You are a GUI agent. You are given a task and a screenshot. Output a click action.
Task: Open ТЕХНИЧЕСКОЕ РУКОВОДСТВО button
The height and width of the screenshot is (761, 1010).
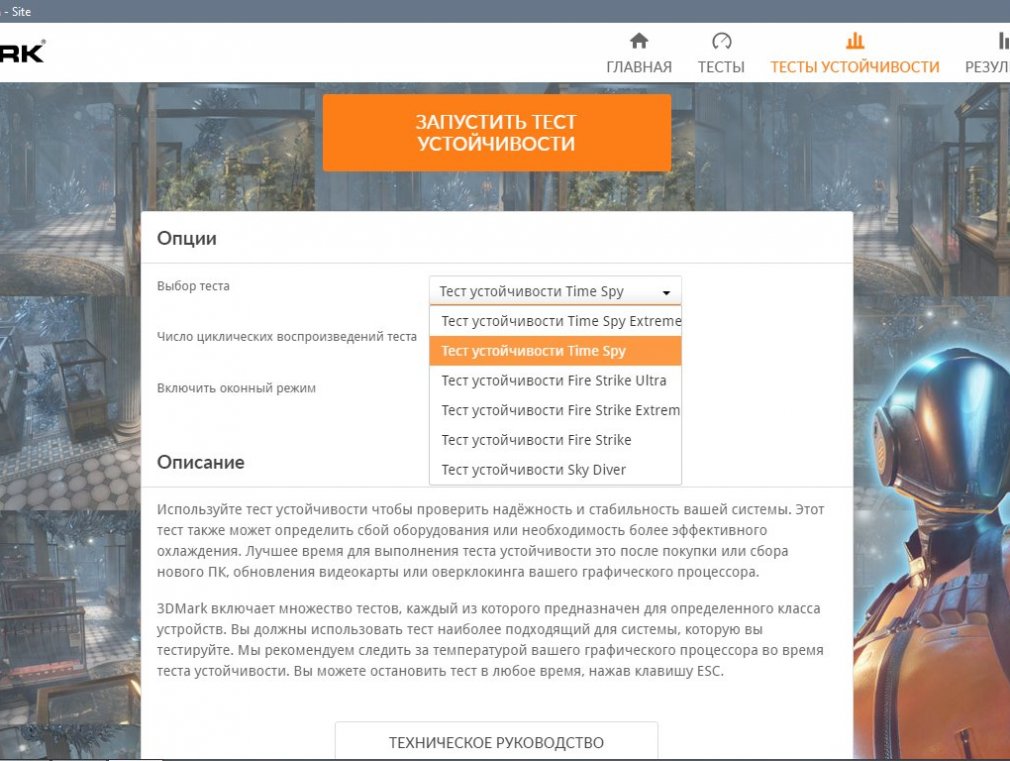tap(497, 742)
